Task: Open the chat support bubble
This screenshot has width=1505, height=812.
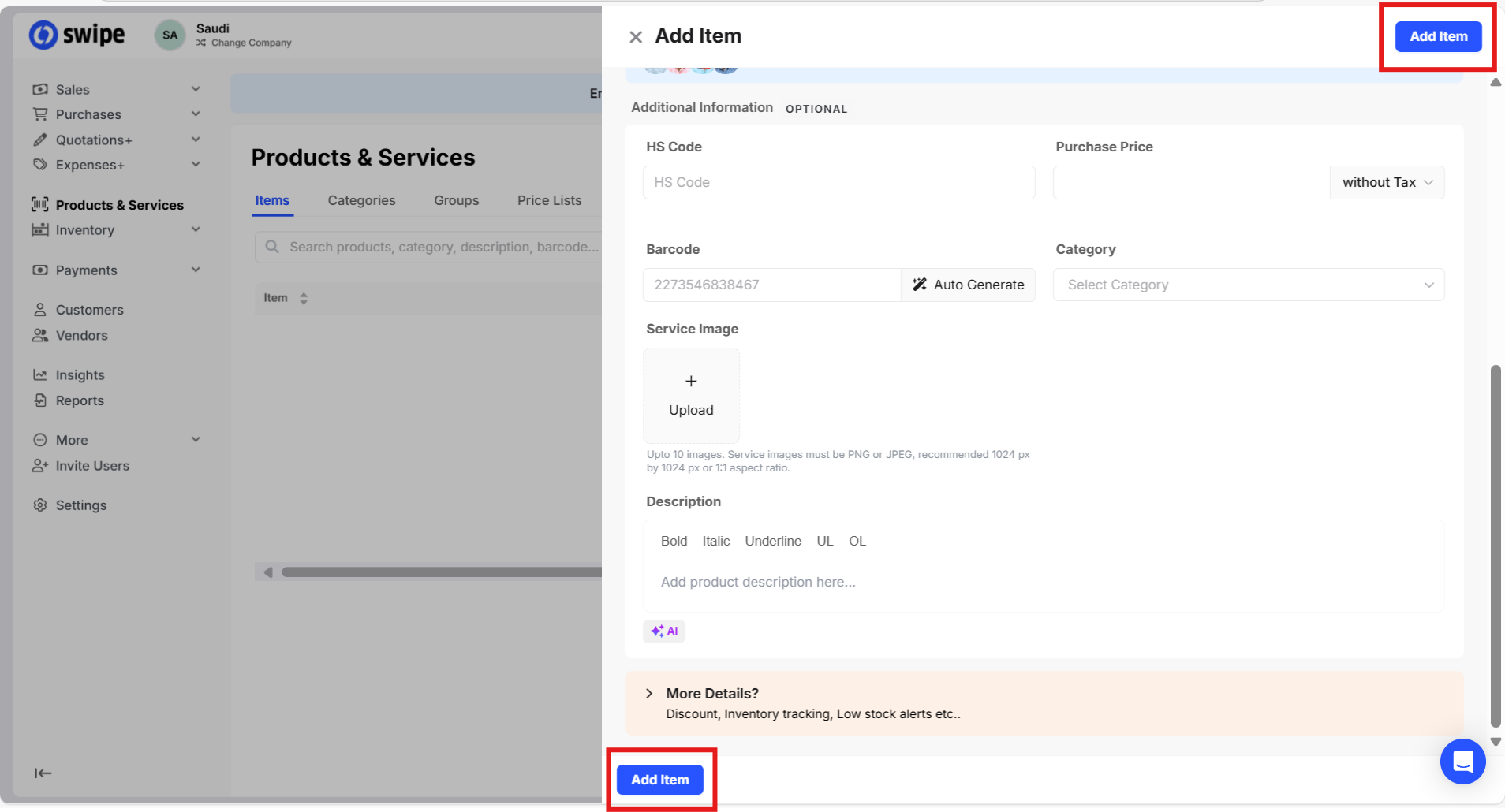Action: [x=1462, y=762]
